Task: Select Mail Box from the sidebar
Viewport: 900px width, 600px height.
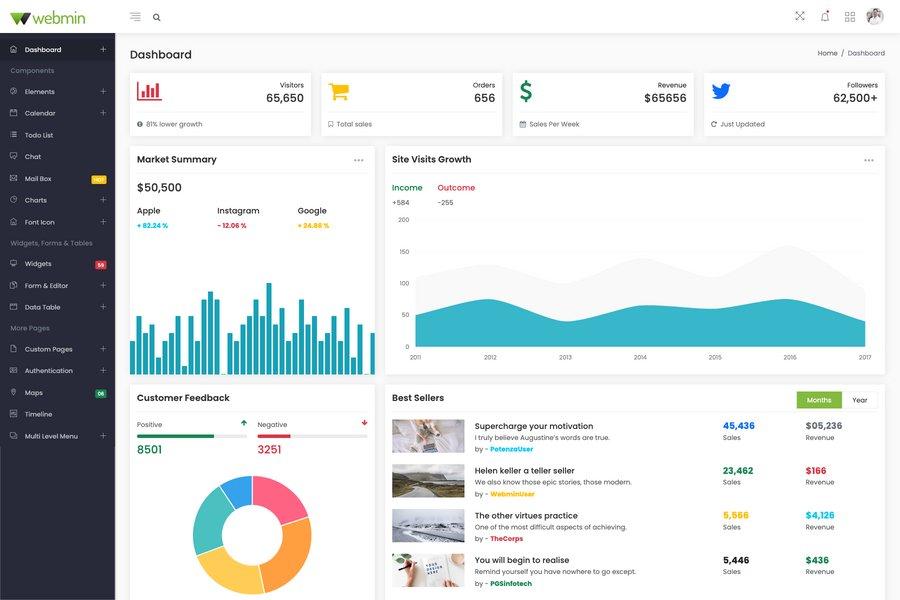Action: pos(36,176)
